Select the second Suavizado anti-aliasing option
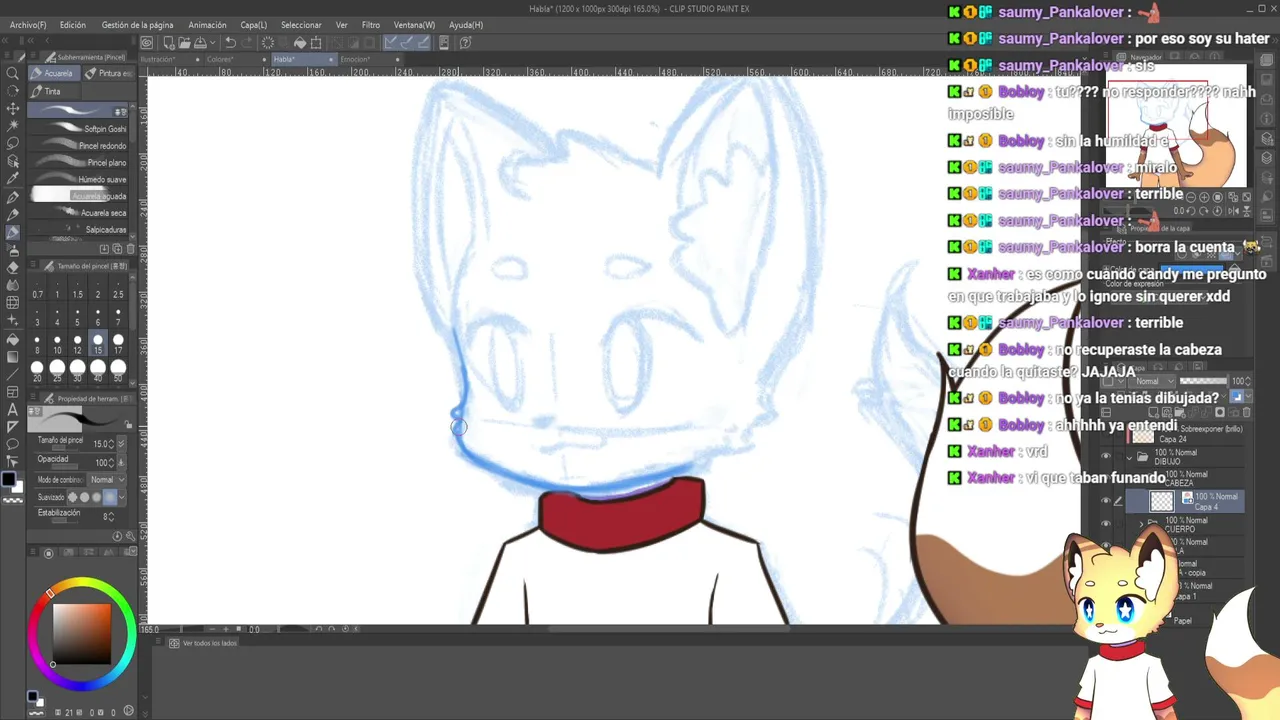Image resolution: width=1280 pixels, height=720 pixels. pos(85,497)
